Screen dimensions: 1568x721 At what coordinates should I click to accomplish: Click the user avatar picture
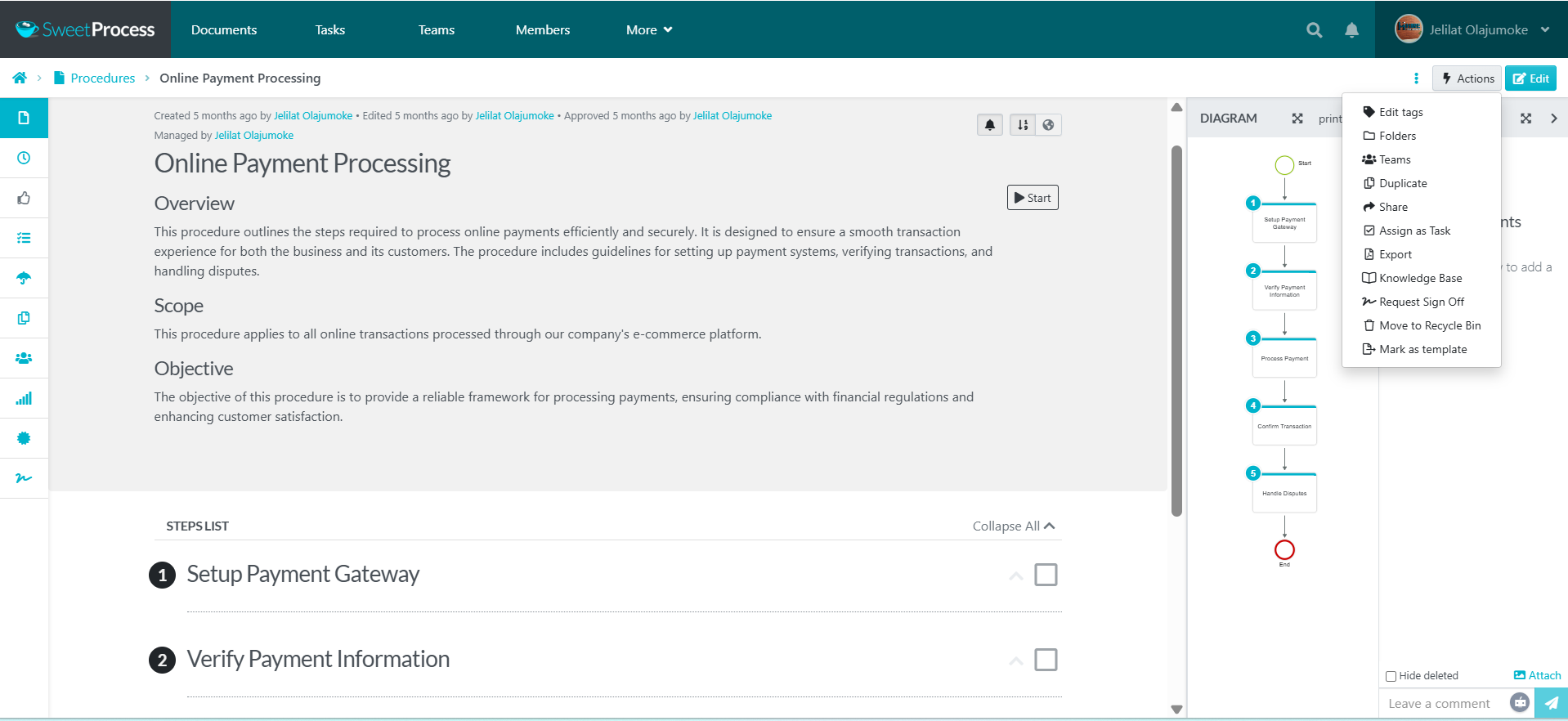(x=1409, y=29)
